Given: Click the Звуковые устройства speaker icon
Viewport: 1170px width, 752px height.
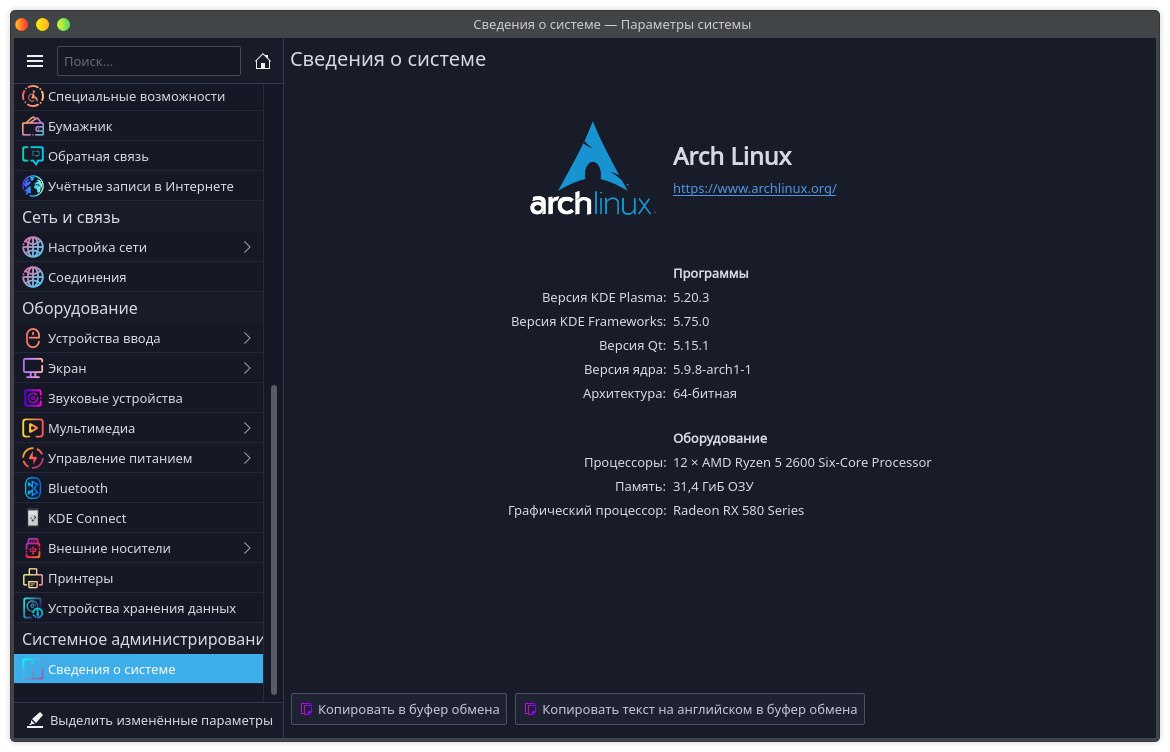Looking at the screenshot, I should point(32,398).
